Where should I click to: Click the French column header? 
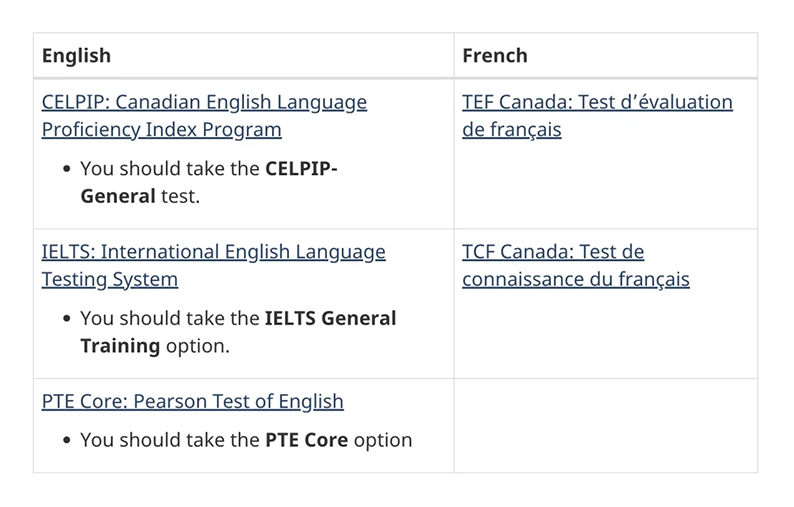click(494, 56)
